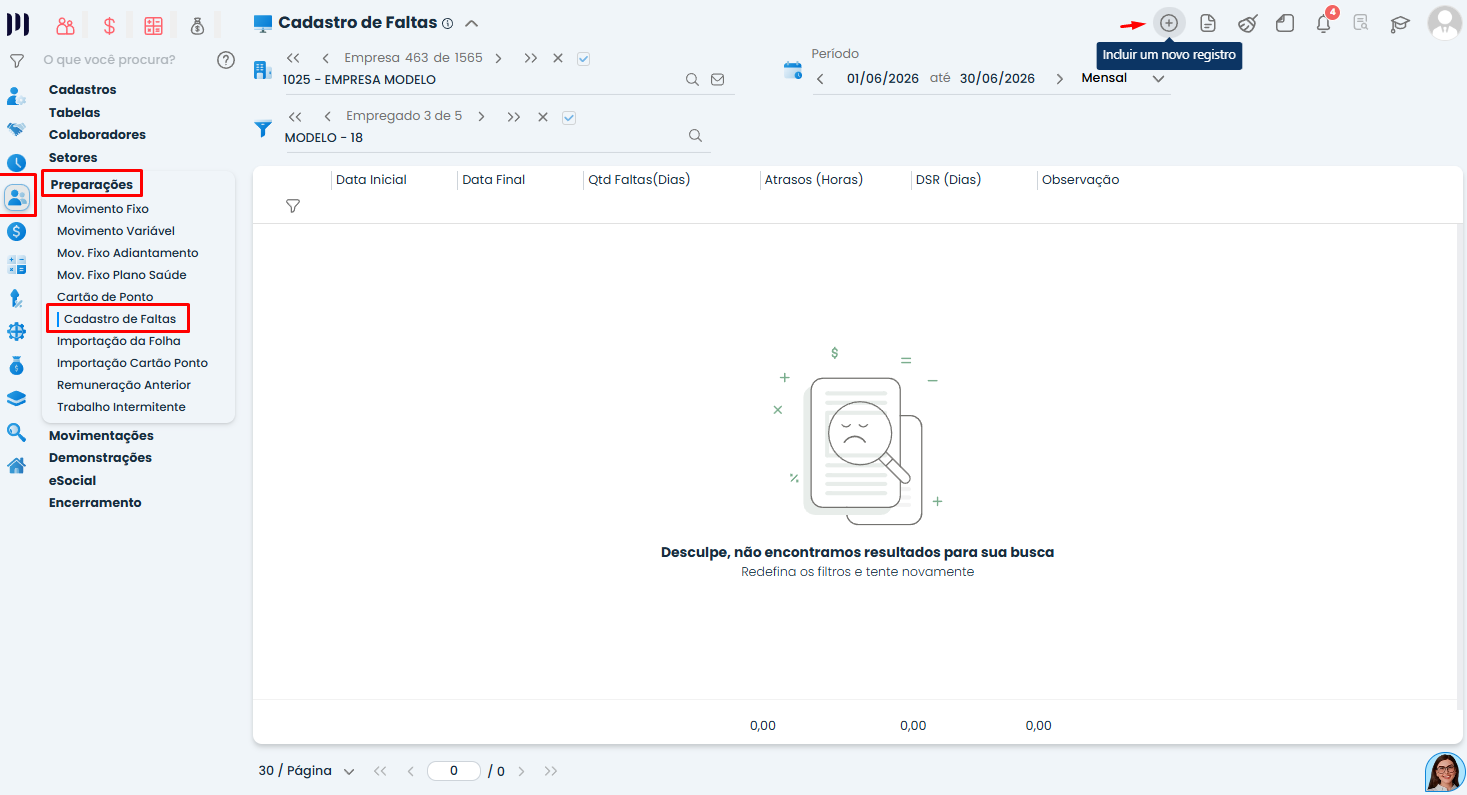Expand the Cadastros menu
The height and width of the screenshot is (795, 1467).
(83, 90)
